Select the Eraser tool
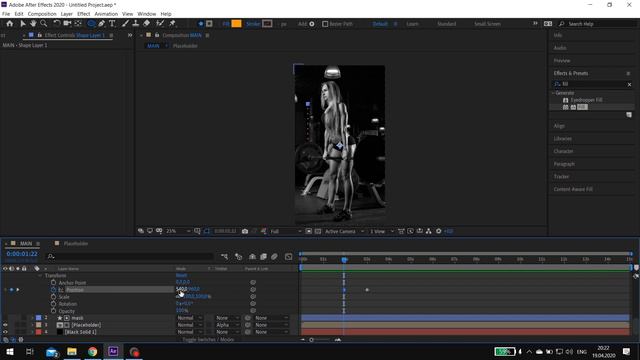The width and height of the screenshot is (640, 360). pyautogui.click(x=147, y=24)
